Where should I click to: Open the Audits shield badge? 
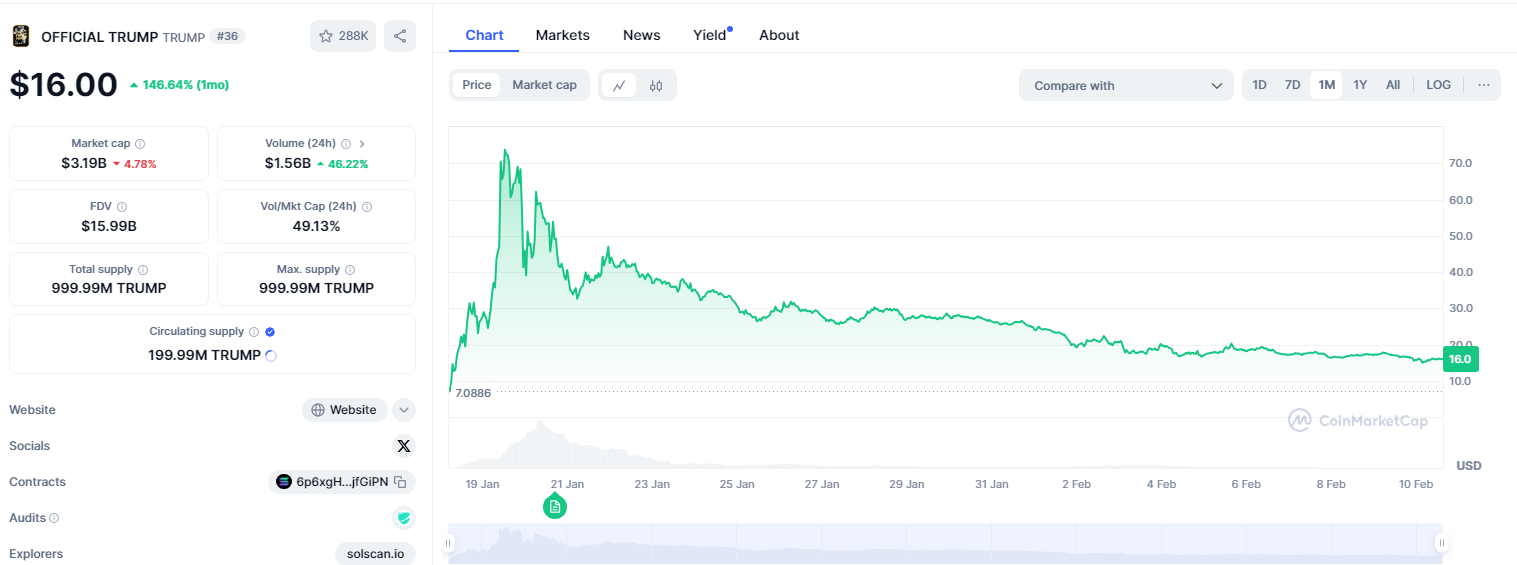click(x=404, y=518)
